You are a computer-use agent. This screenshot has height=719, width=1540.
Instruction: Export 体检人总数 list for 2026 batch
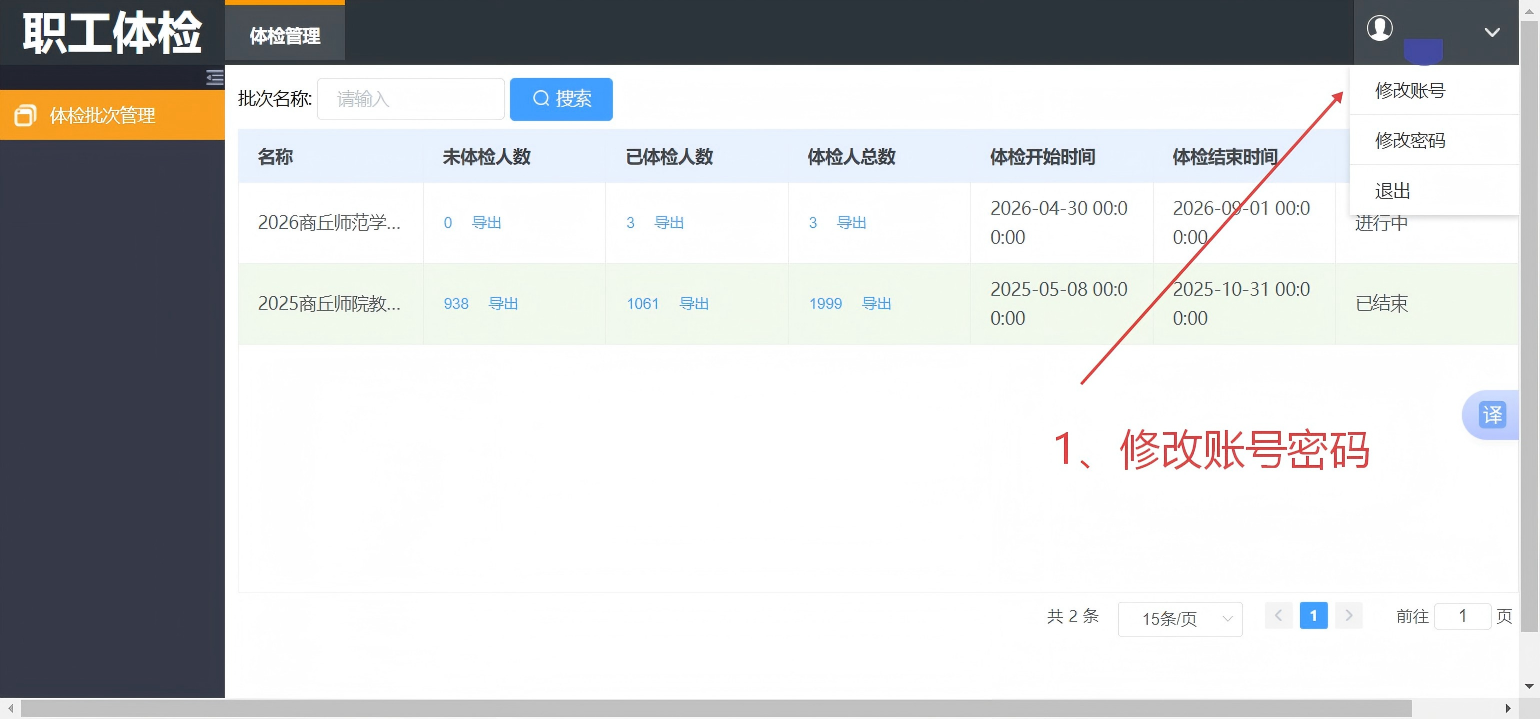[852, 223]
